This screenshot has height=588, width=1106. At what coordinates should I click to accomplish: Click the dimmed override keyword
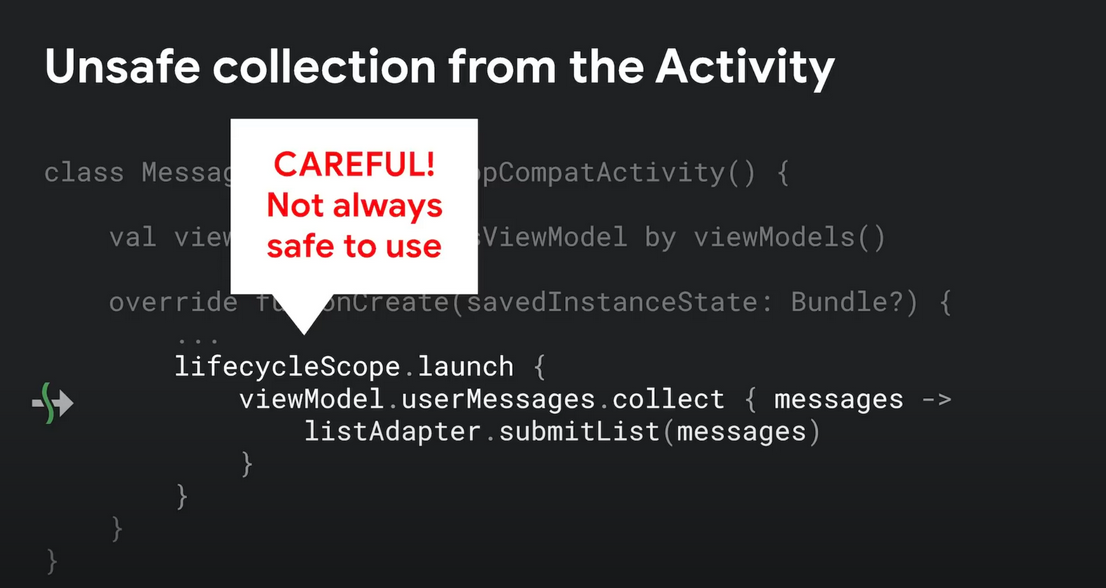pyautogui.click(x=173, y=302)
